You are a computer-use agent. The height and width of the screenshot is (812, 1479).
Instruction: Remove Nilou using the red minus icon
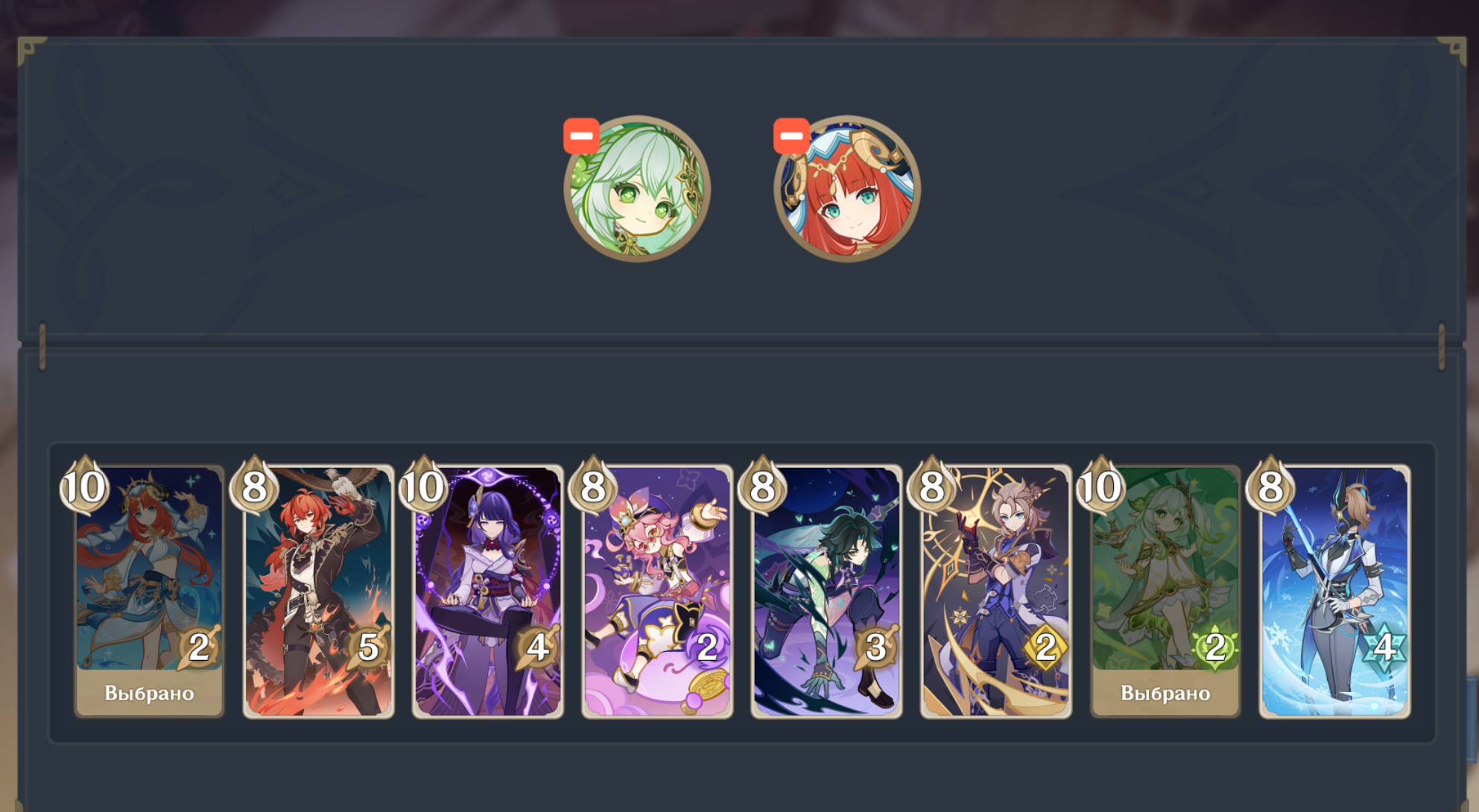(x=791, y=136)
